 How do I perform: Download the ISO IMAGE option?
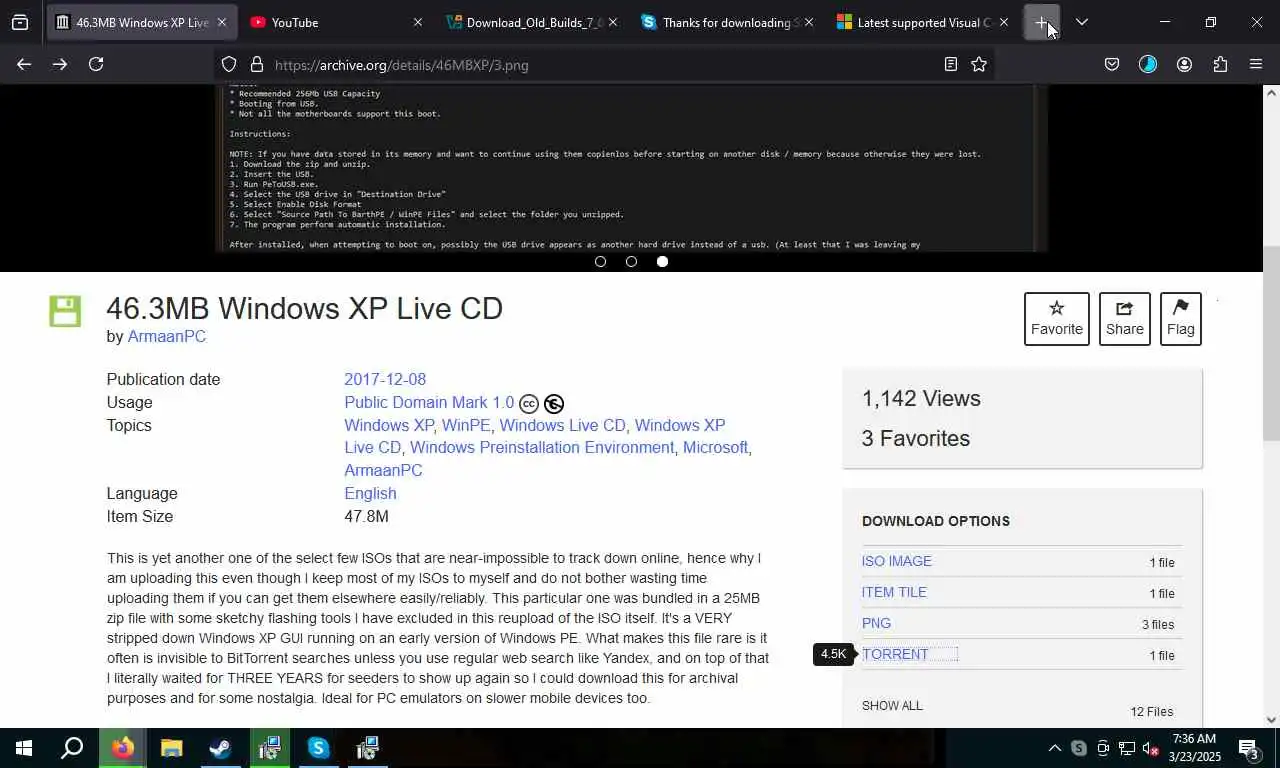(897, 561)
